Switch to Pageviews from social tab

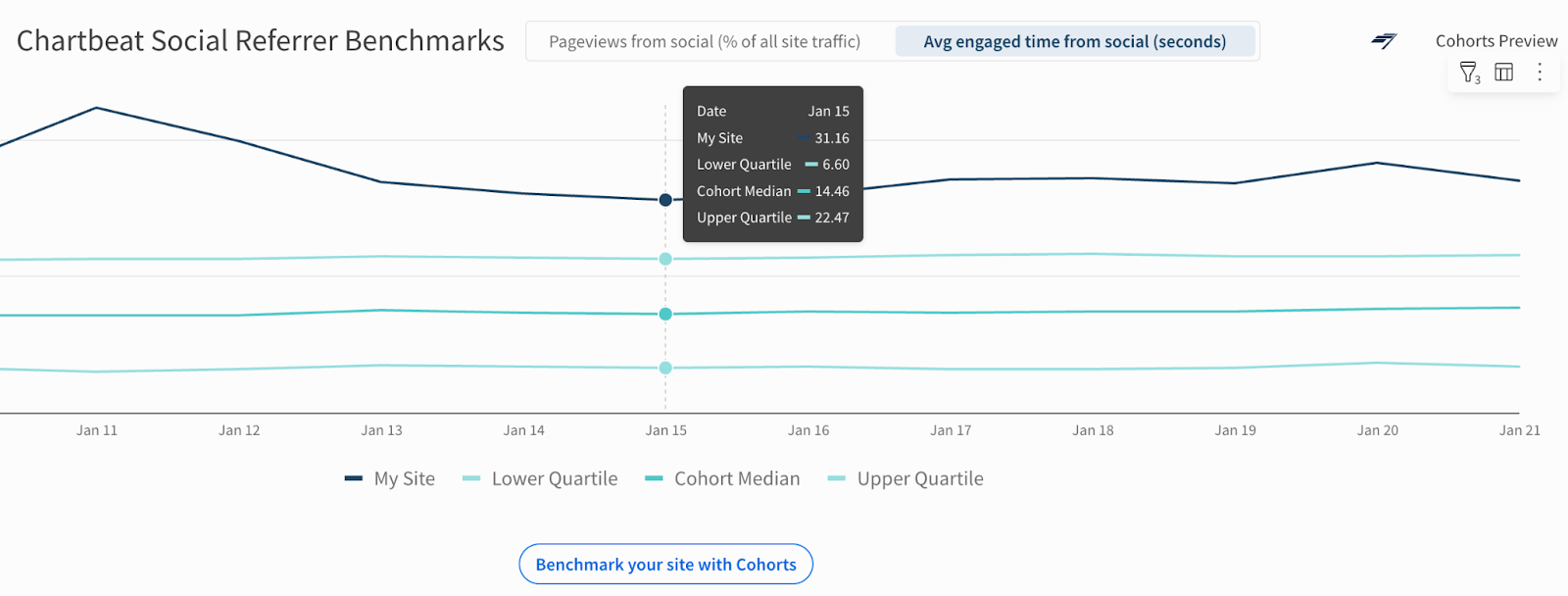point(705,41)
